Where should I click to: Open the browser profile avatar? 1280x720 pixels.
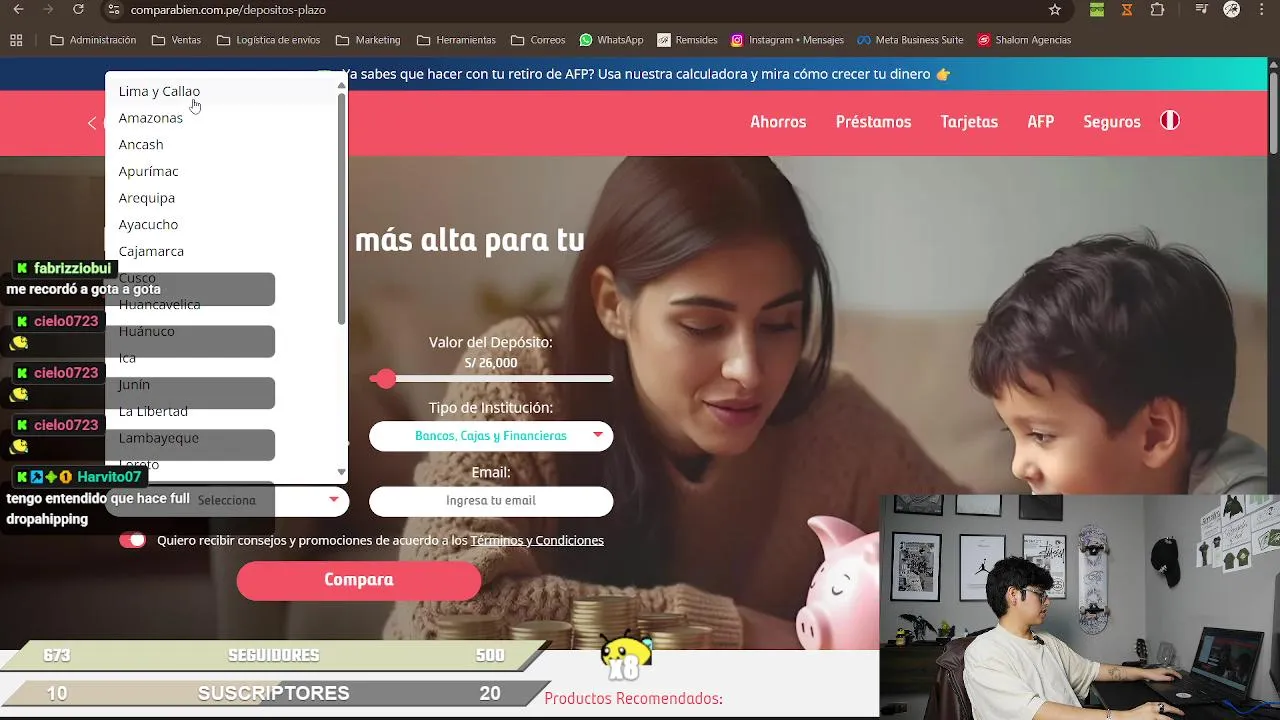pos(1232,9)
